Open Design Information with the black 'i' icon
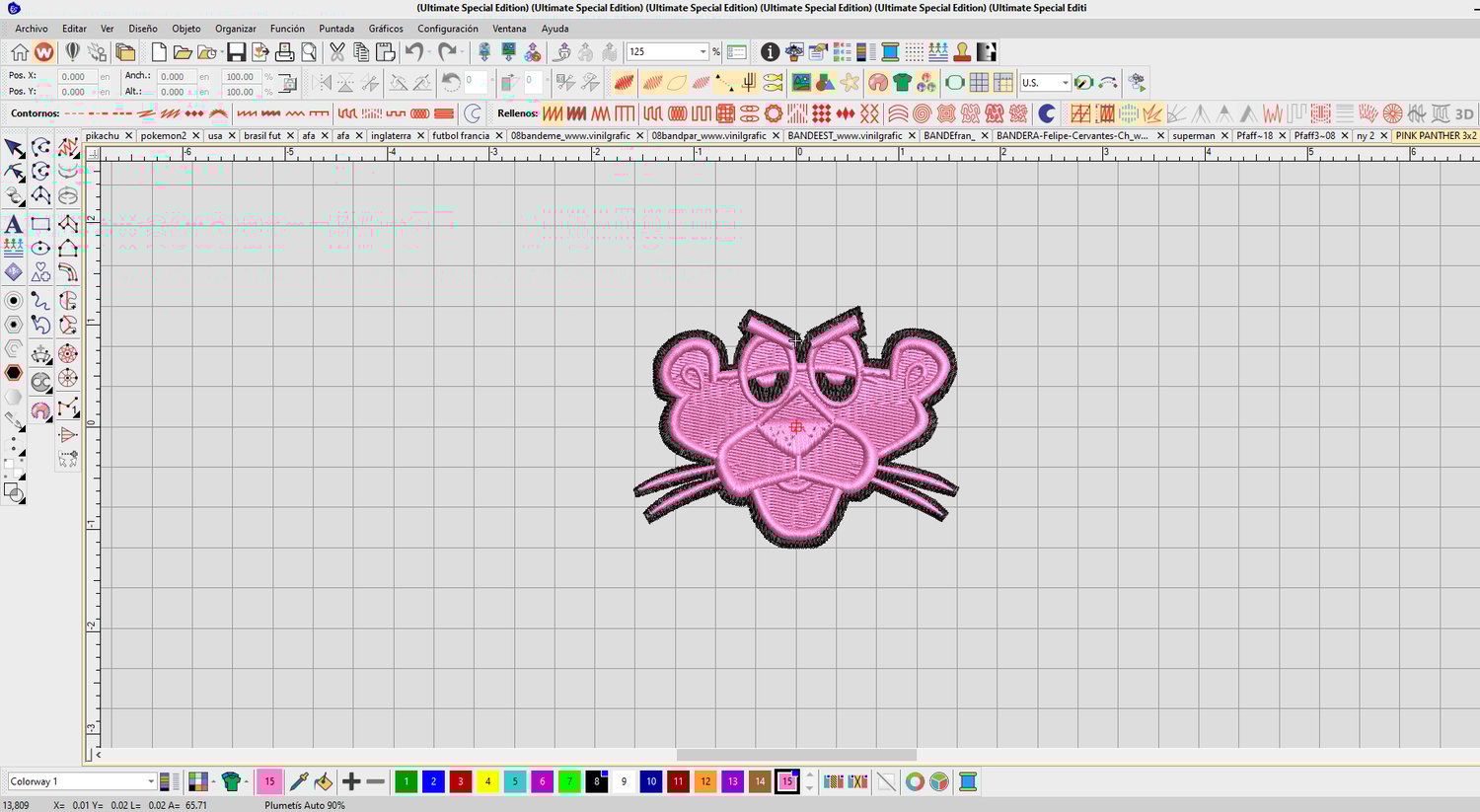The image size is (1480, 812). click(770, 52)
